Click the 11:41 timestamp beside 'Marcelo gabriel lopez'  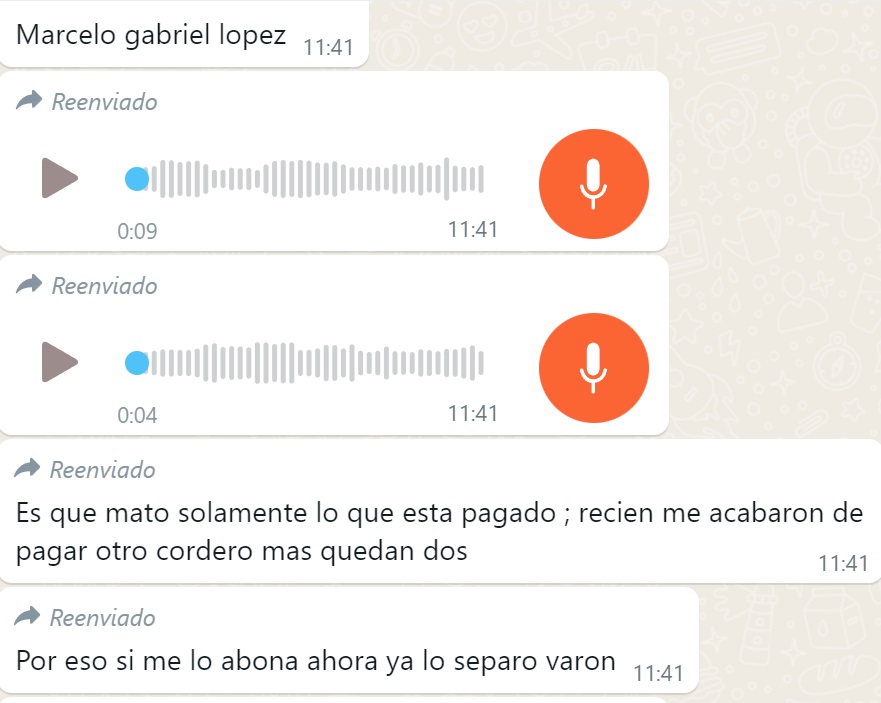coord(329,47)
